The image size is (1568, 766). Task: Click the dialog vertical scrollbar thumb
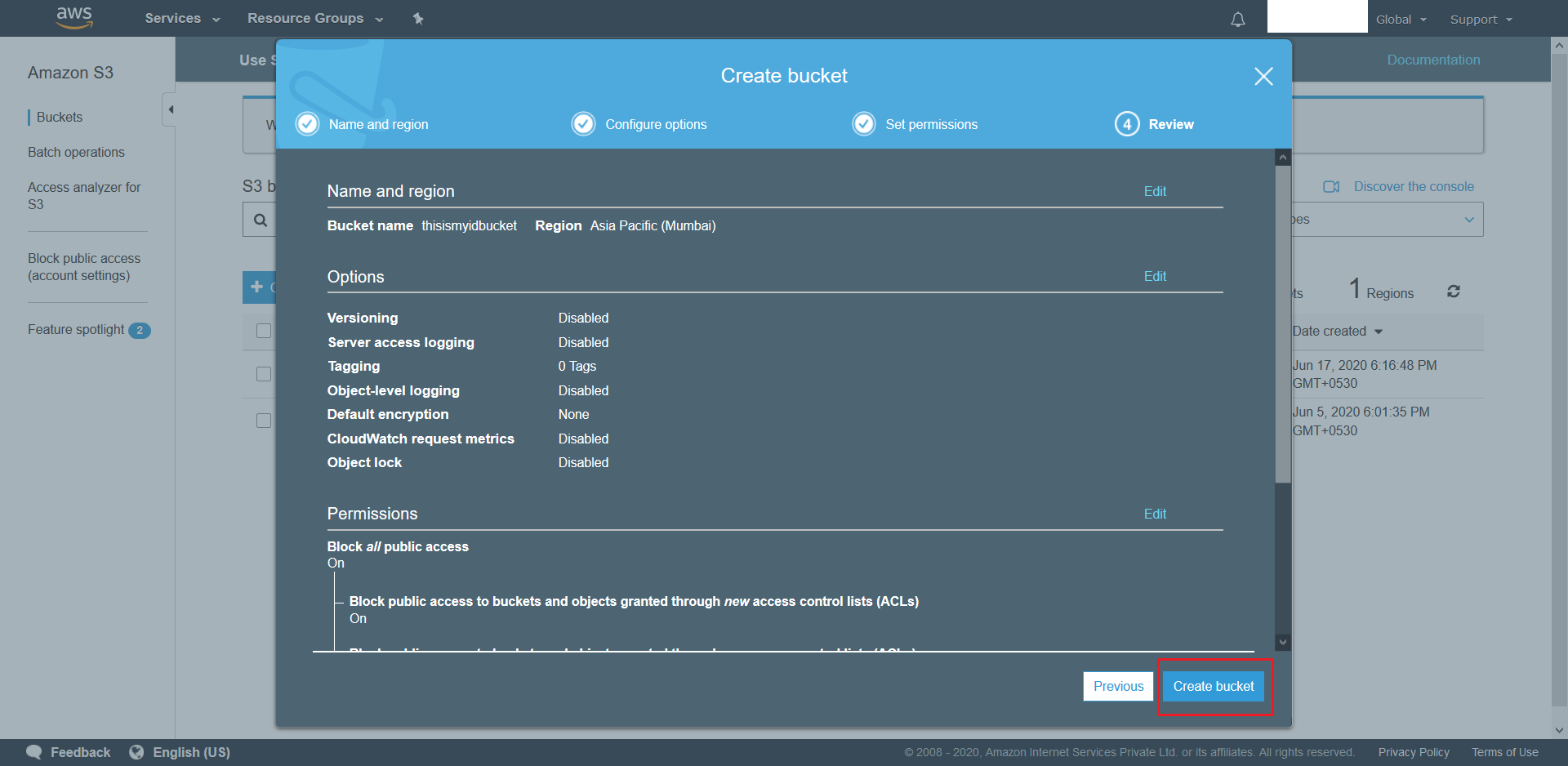tap(1283, 324)
